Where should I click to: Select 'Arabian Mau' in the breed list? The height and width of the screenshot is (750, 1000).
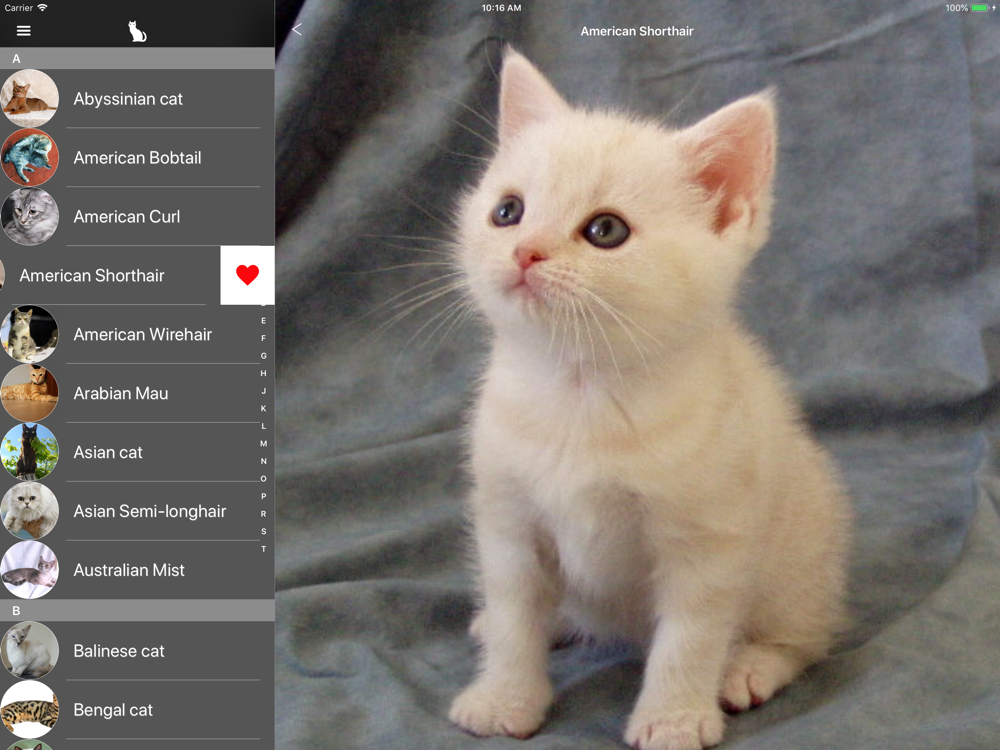click(x=121, y=393)
